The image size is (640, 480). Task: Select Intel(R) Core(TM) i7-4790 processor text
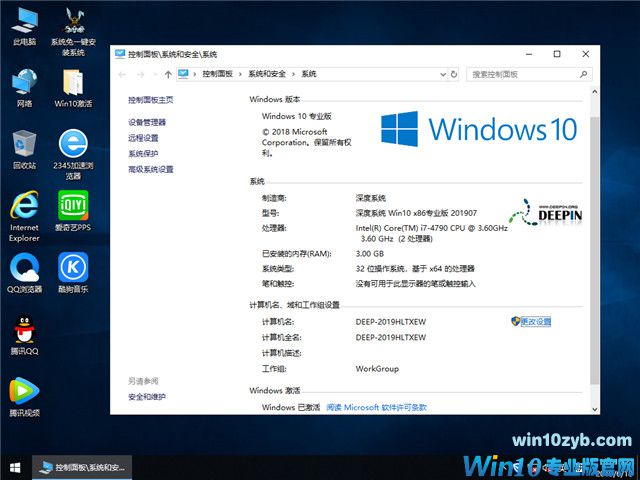click(431, 233)
